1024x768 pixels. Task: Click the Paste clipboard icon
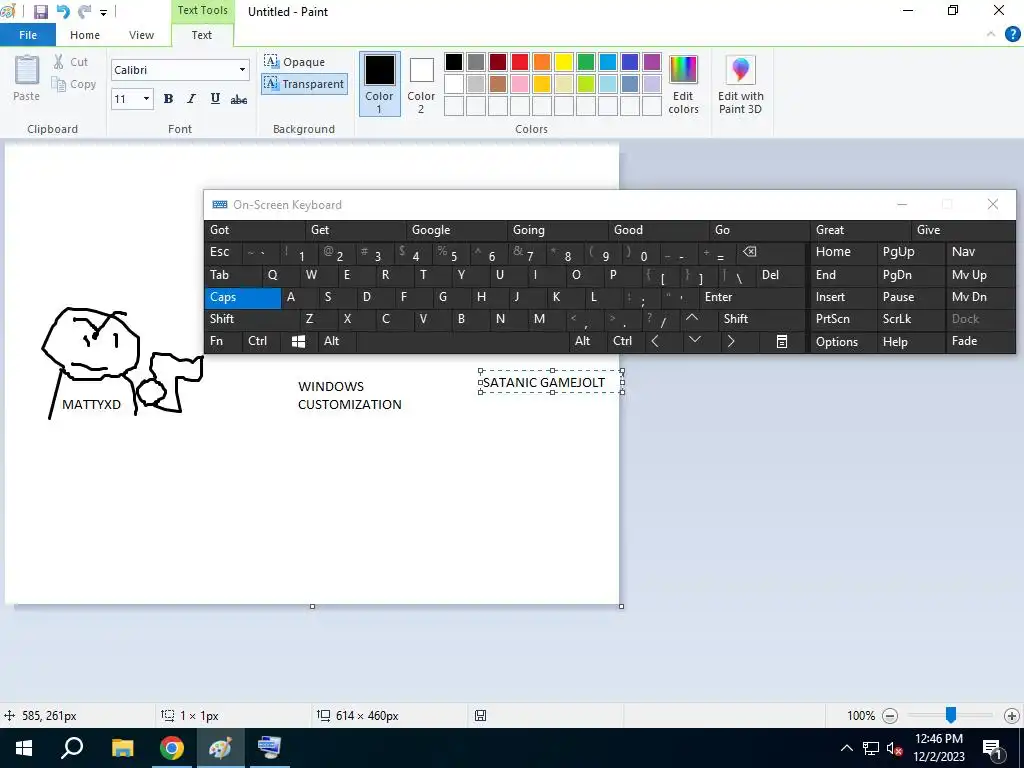click(27, 70)
